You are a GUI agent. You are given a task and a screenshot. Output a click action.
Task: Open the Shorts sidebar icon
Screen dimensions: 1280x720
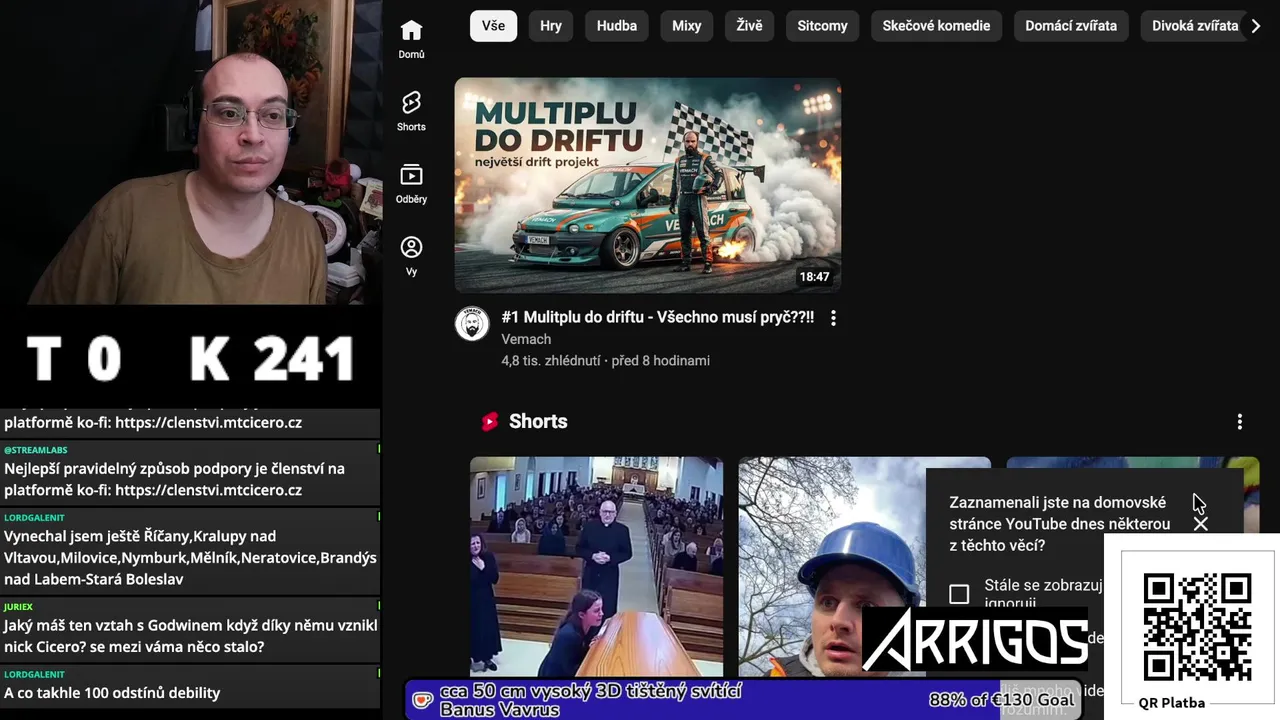click(411, 111)
